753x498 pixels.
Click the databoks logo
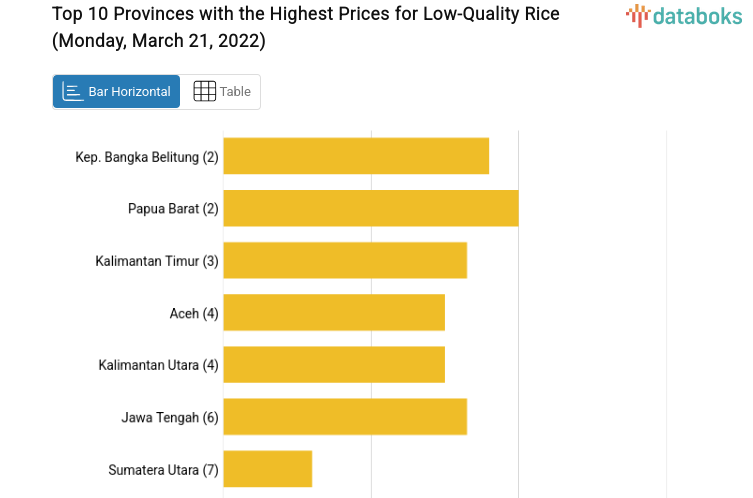pos(684,15)
